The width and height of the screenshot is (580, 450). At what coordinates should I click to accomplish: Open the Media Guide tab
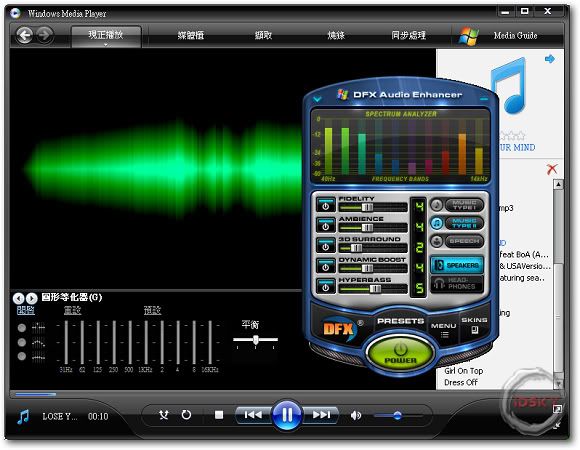pyautogui.click(x=515, y=35)
